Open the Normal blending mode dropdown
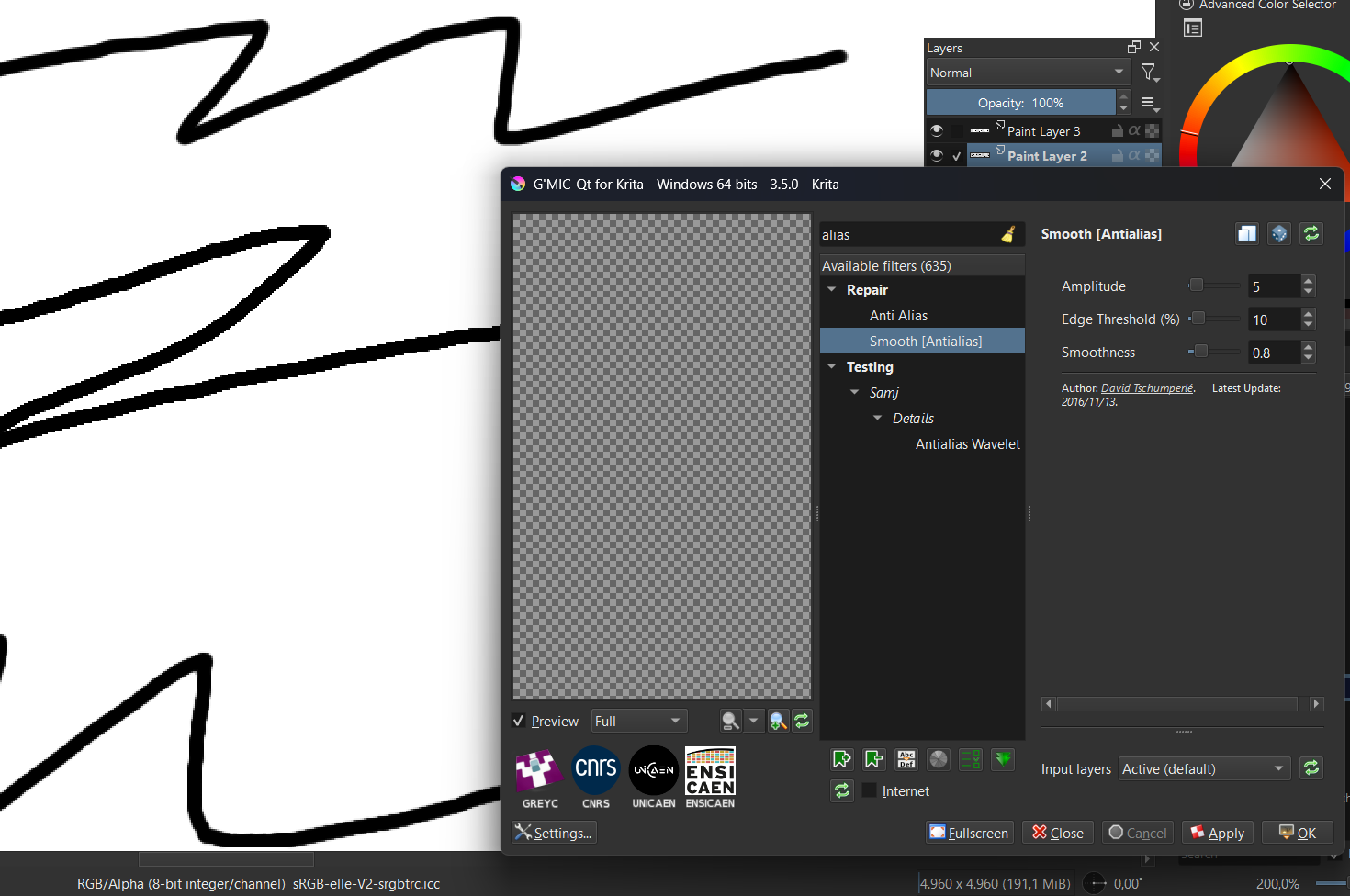This screenshot has height=896, width=1350. [1028, 73]
